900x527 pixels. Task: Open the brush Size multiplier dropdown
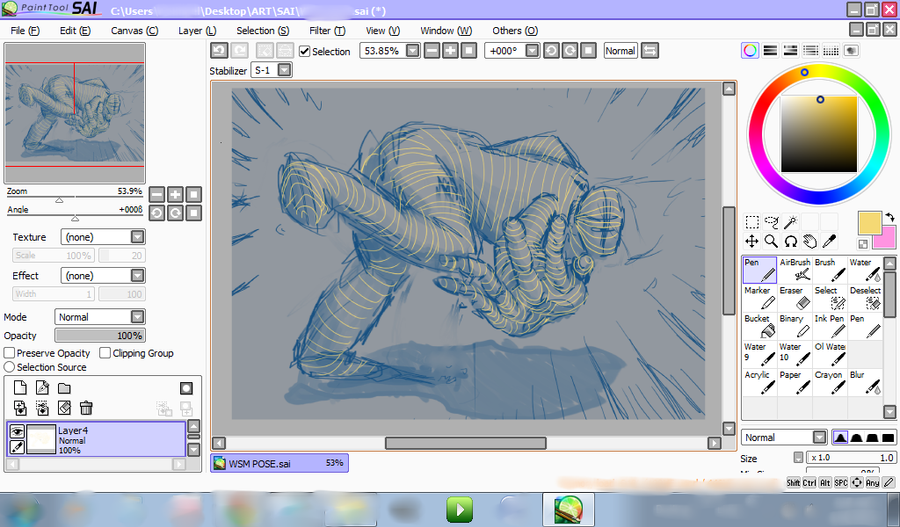(x=798, y=458)
